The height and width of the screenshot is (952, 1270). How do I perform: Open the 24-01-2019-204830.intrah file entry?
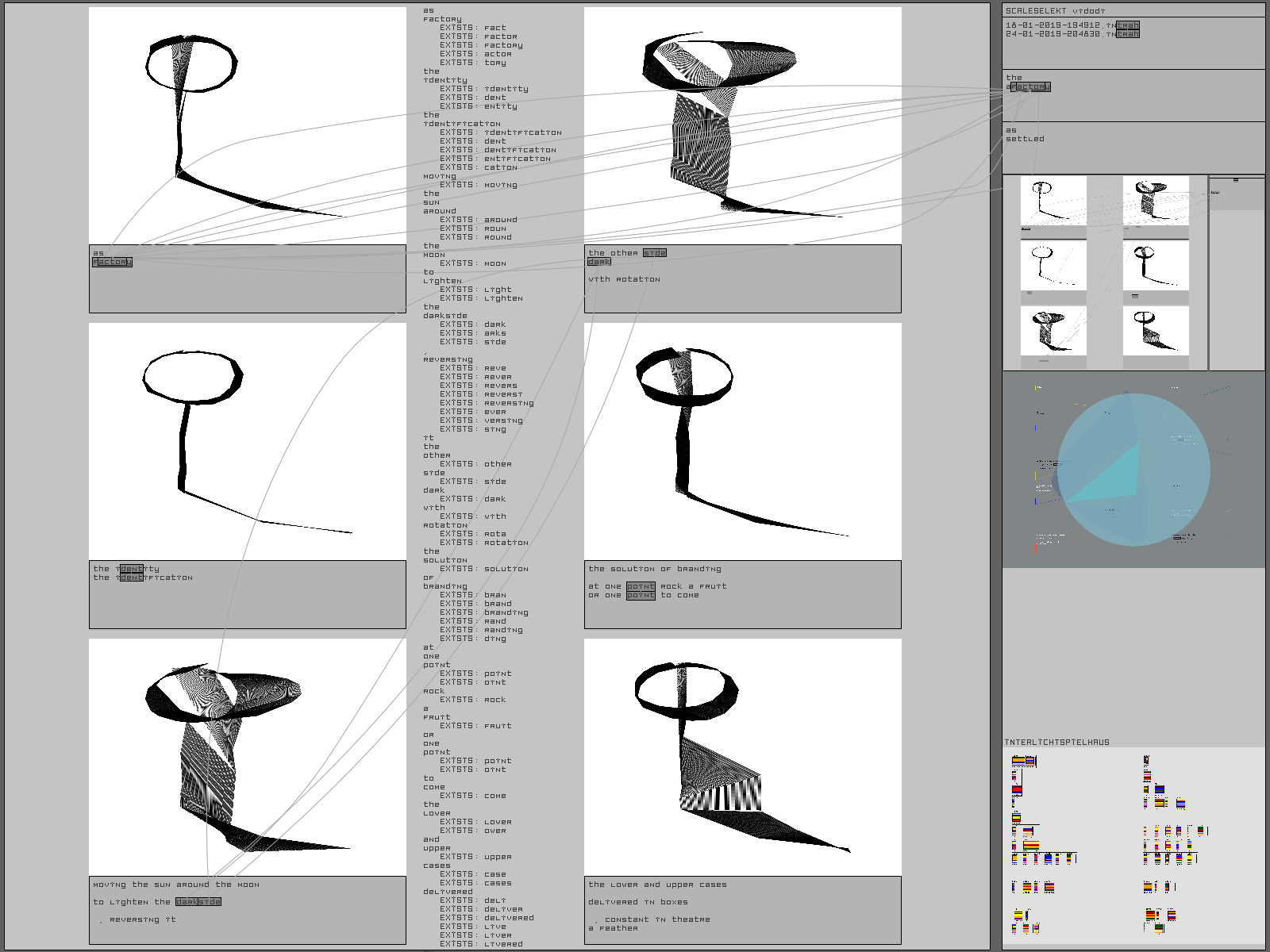coord(1072,34)
